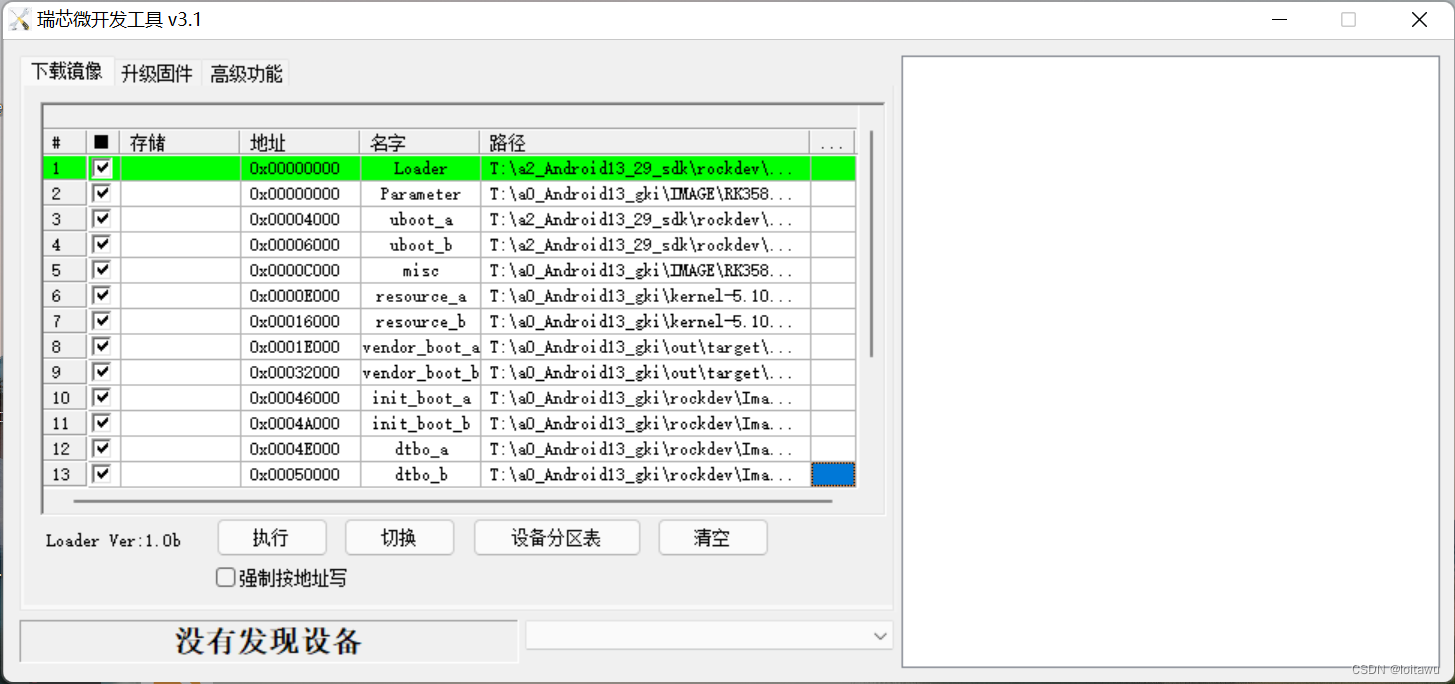Click address 0x00006000 cell
1455x684 pixels.
click(300, 245)
